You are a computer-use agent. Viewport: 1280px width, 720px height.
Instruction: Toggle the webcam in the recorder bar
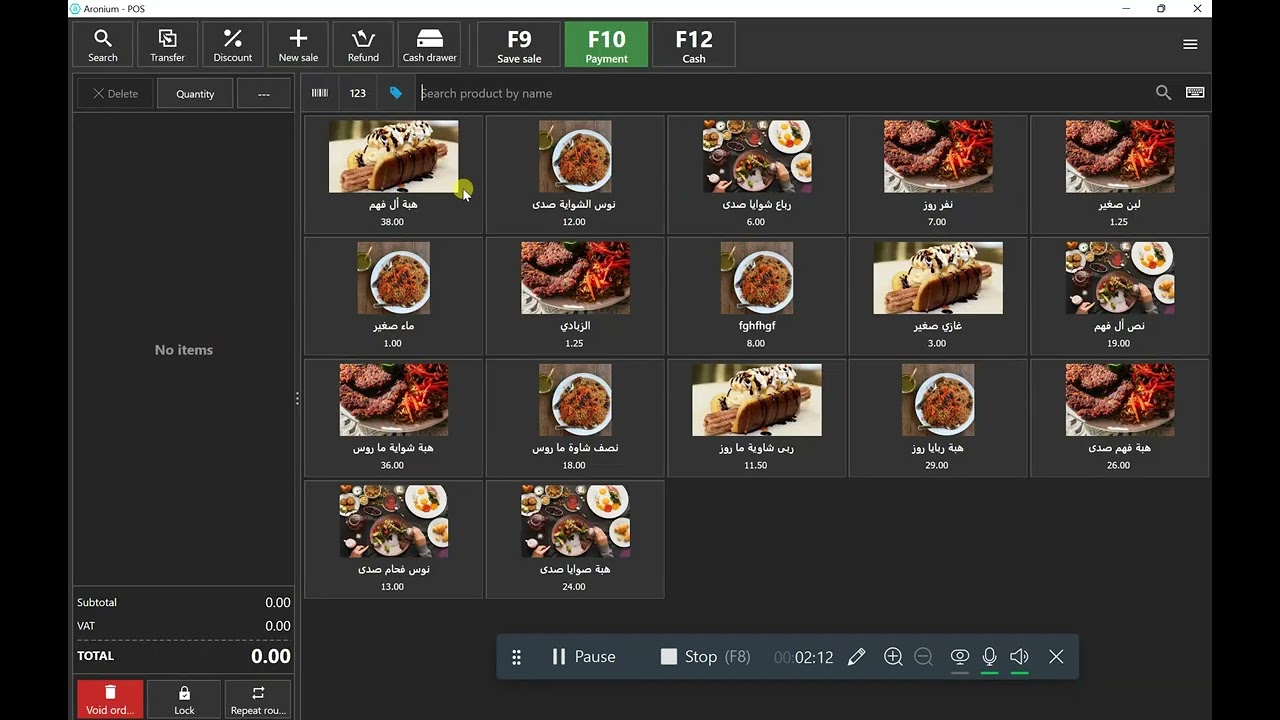(x=960, y=657)
